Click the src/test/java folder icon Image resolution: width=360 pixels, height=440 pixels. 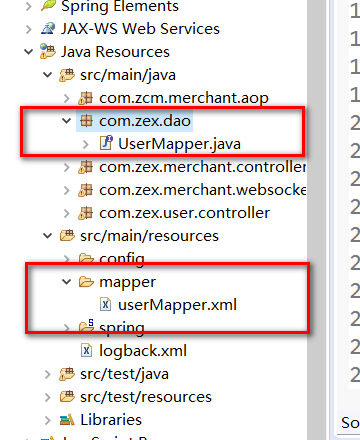tap(67, 374)
